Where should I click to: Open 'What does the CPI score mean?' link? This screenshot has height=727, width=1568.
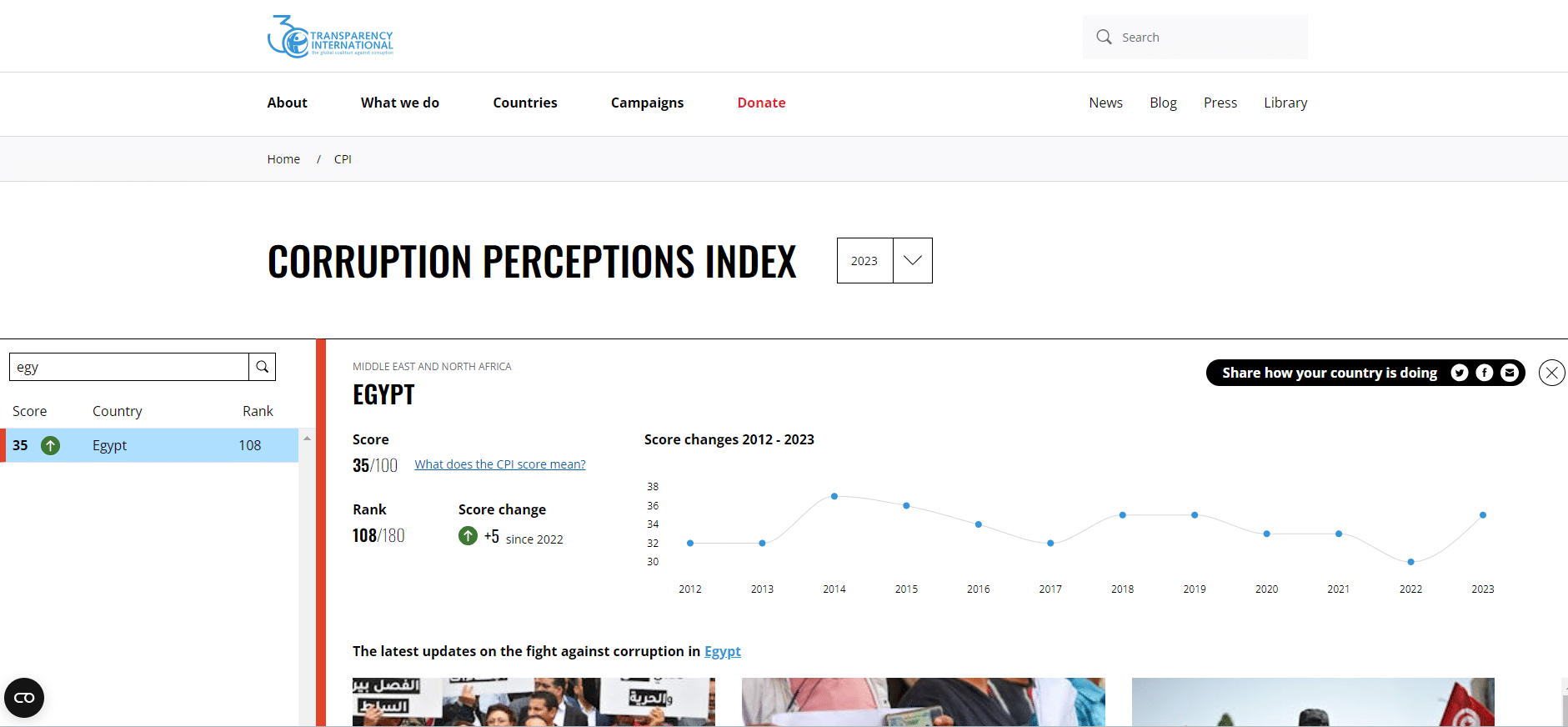[500, 464]
